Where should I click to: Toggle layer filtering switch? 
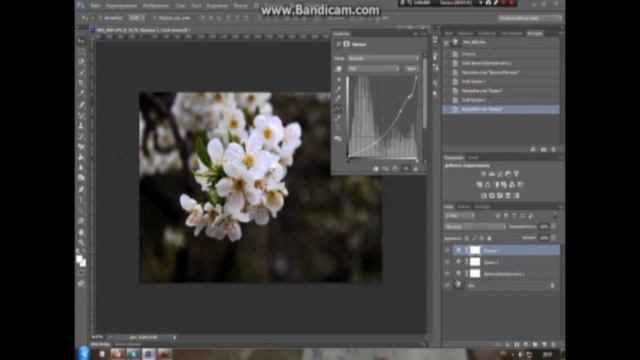click(x=555, y=215)
